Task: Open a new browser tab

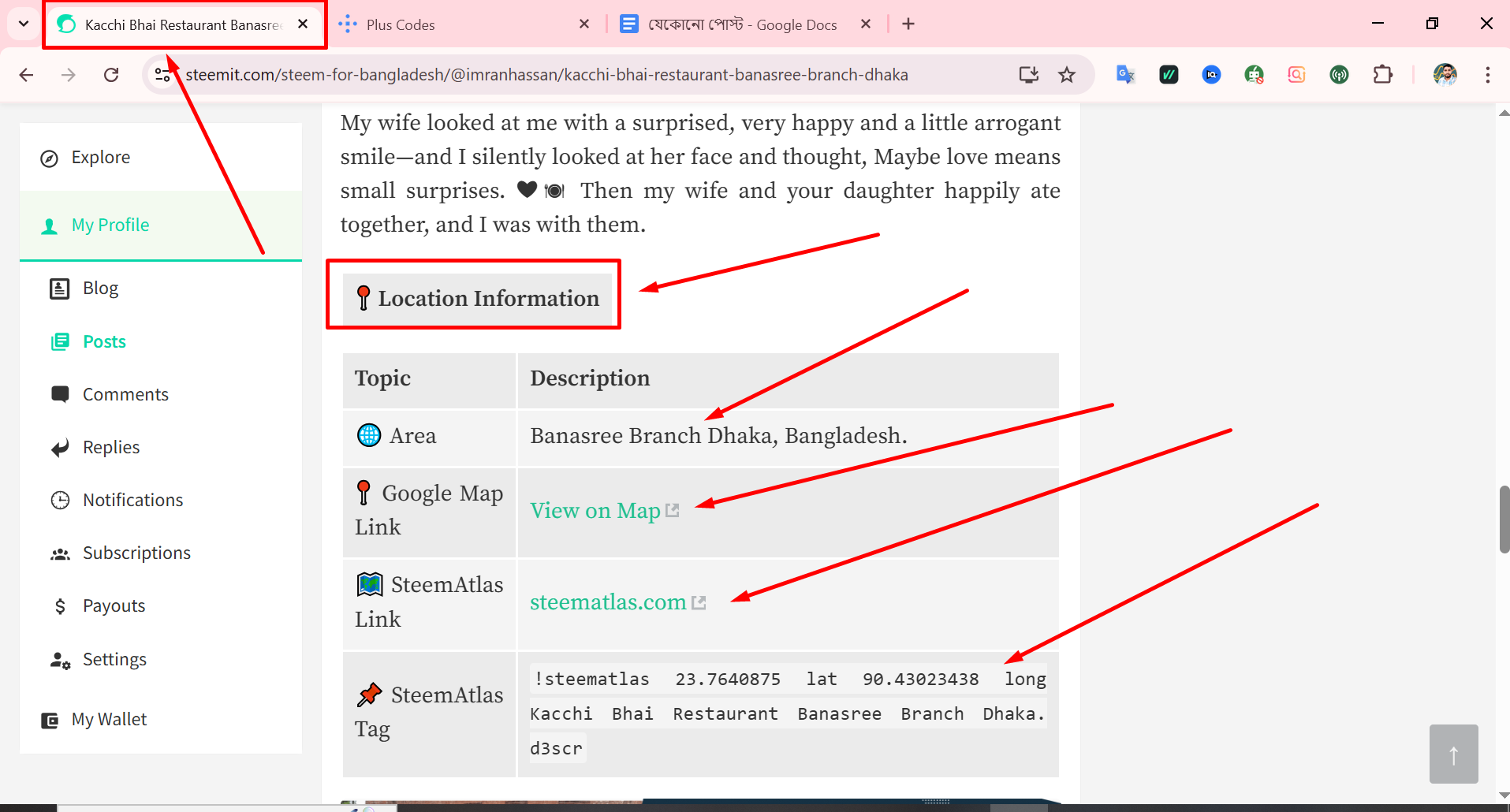Action: tap(908, 24)
